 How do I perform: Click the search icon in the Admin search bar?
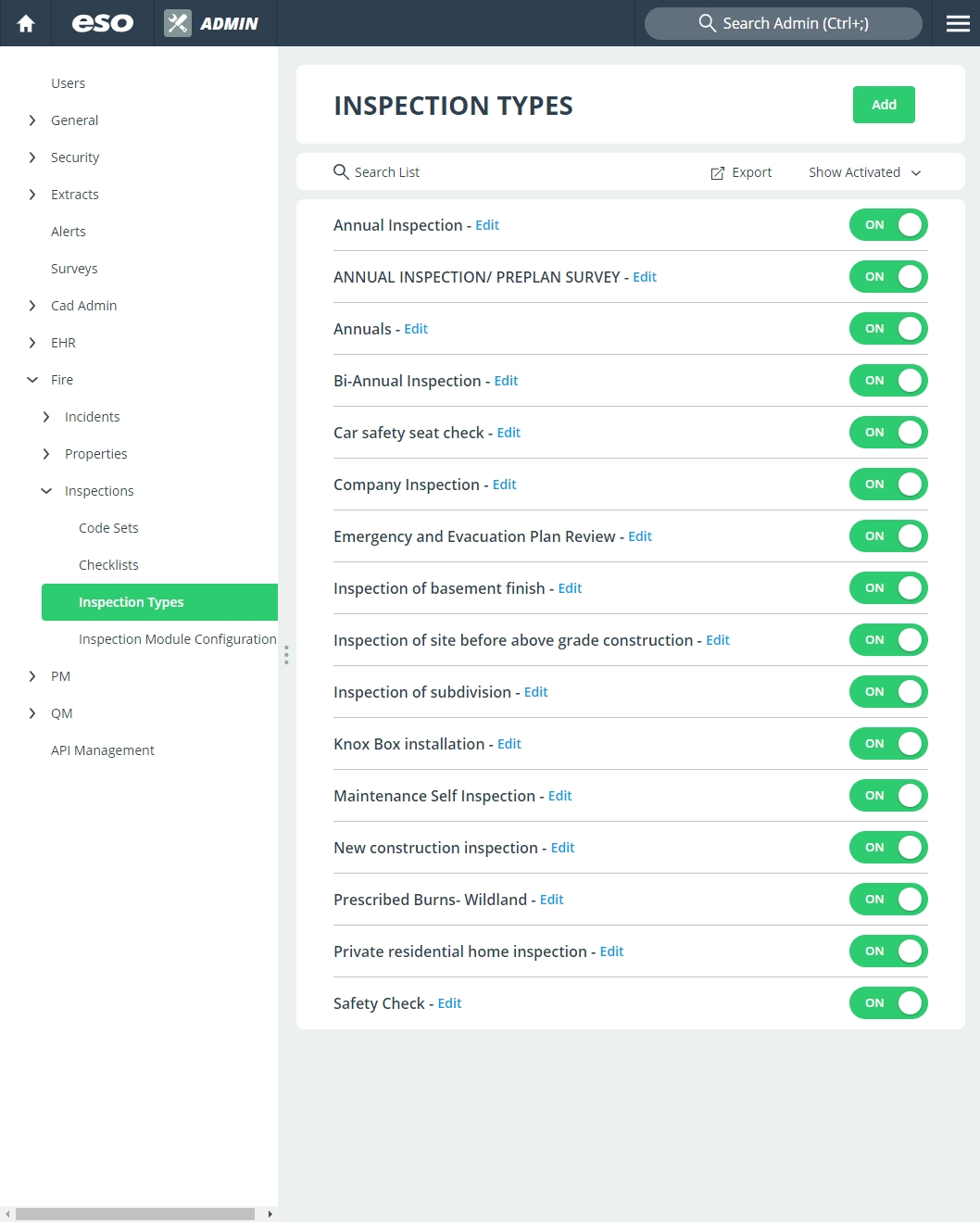coord(707,23)
